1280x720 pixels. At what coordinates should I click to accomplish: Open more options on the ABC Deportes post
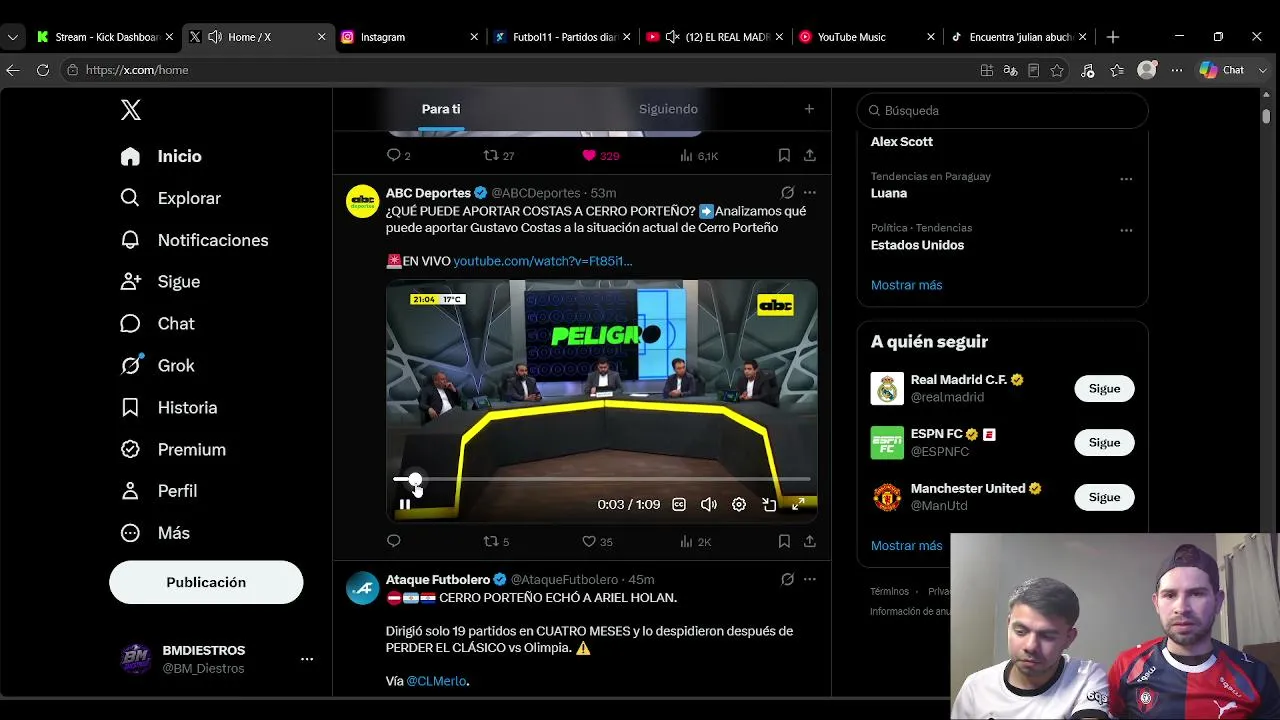[810, 193]
